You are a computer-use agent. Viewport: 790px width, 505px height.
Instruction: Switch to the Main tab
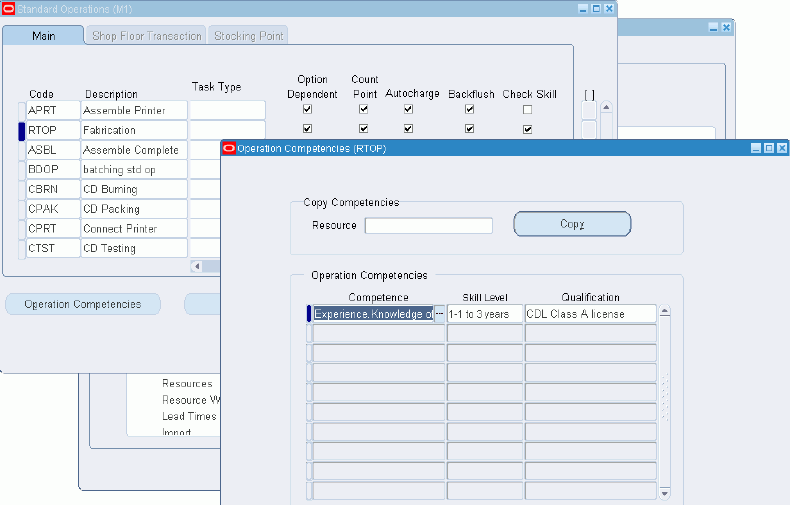[43, 36]
